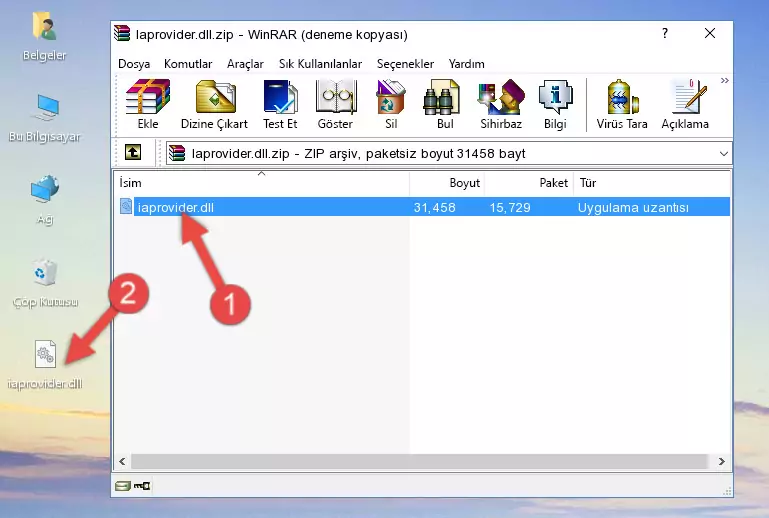Open the Dosya menu
The image size is (769, 518).
point(134,64)
